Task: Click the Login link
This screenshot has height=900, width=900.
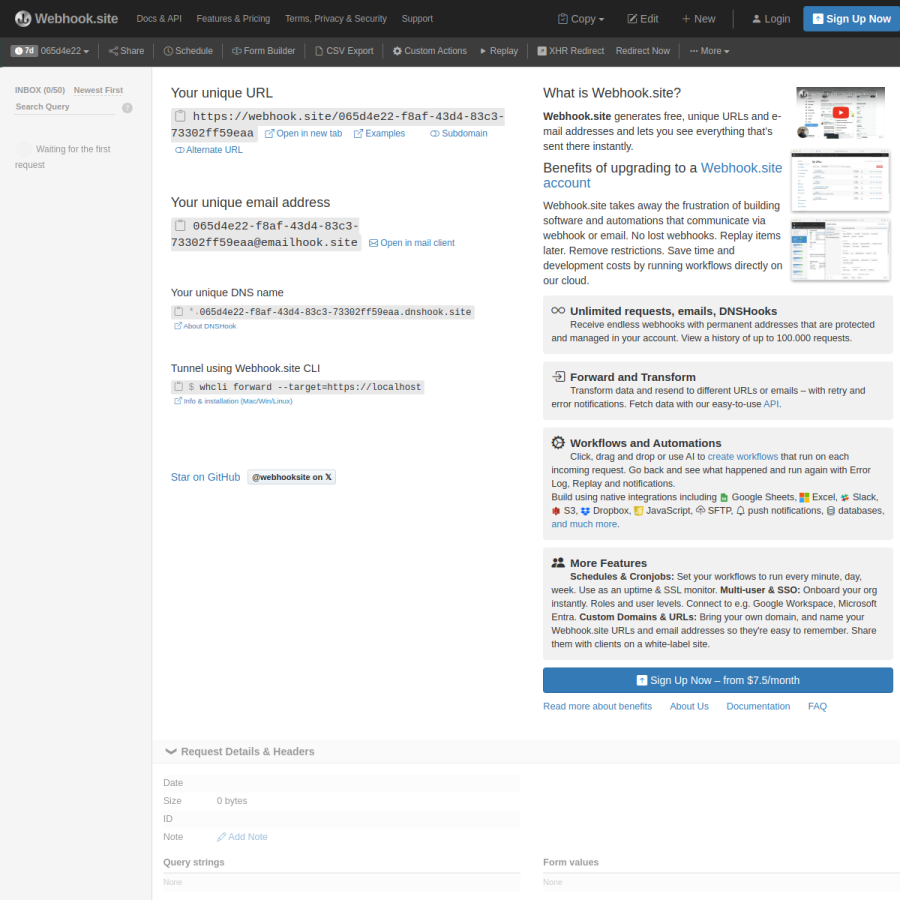Action: click(x=771, y=19)
